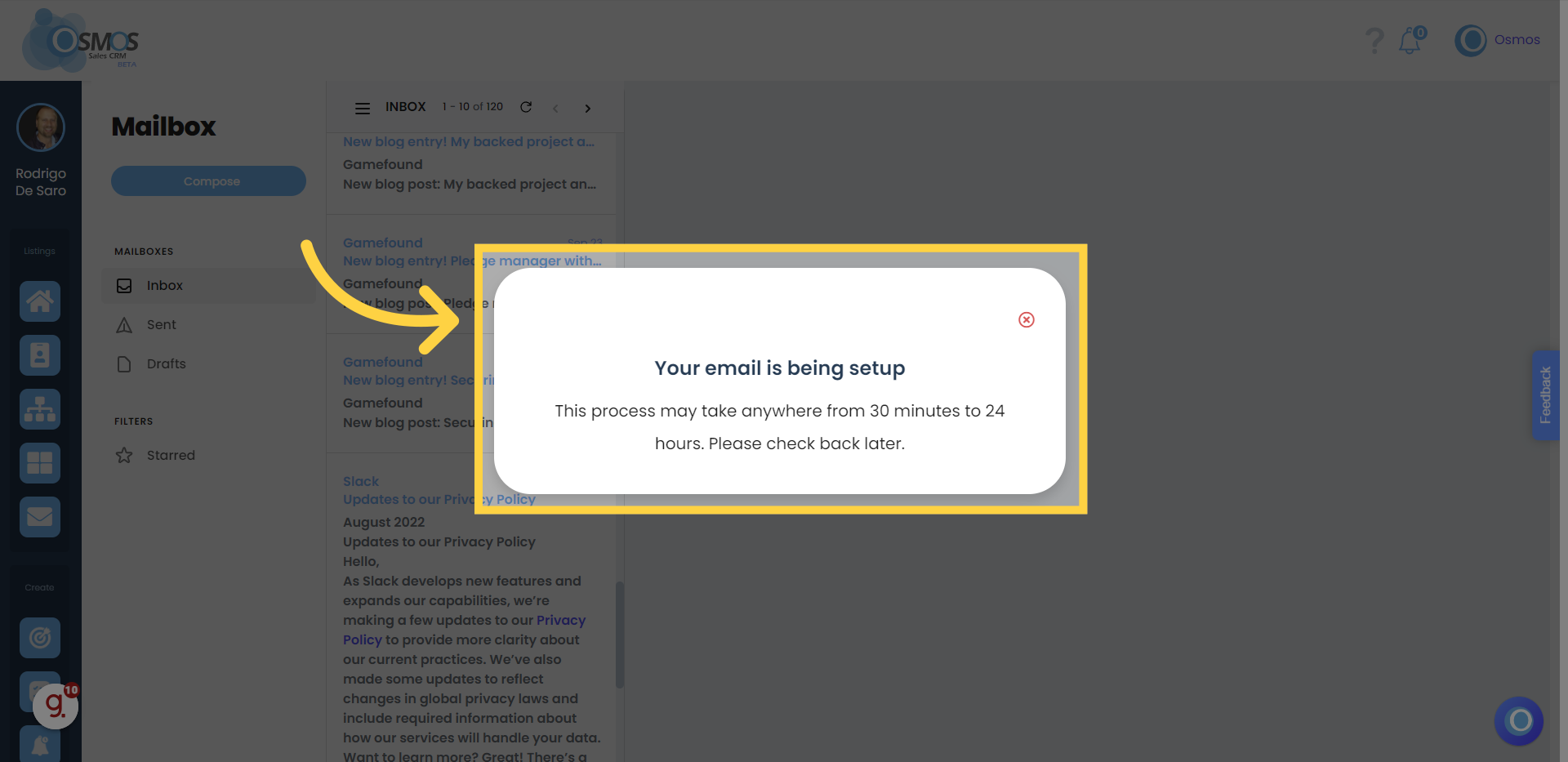Image resolution: width=1568 pixels, height=762 pixels.
Task: Click the INBOX folder title
Action: point(406,107)
